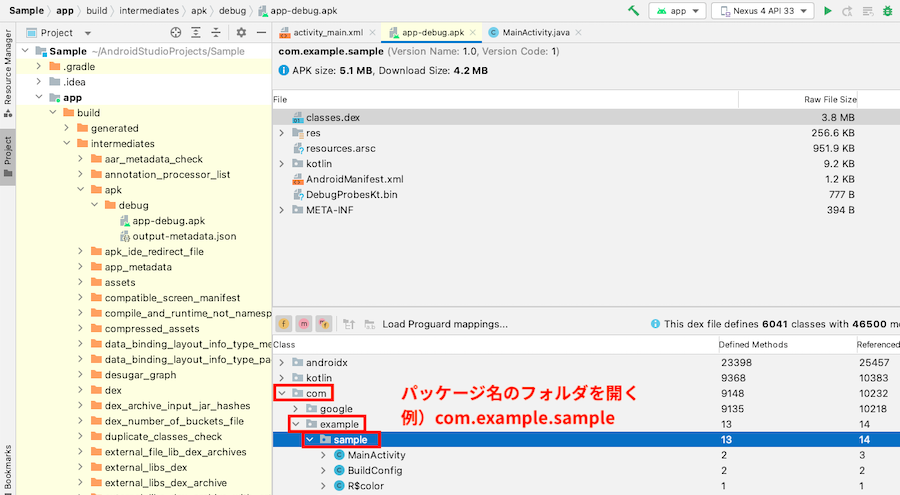Toggle show methods filter button
The image size is (900, 495).
coord(304,324)
